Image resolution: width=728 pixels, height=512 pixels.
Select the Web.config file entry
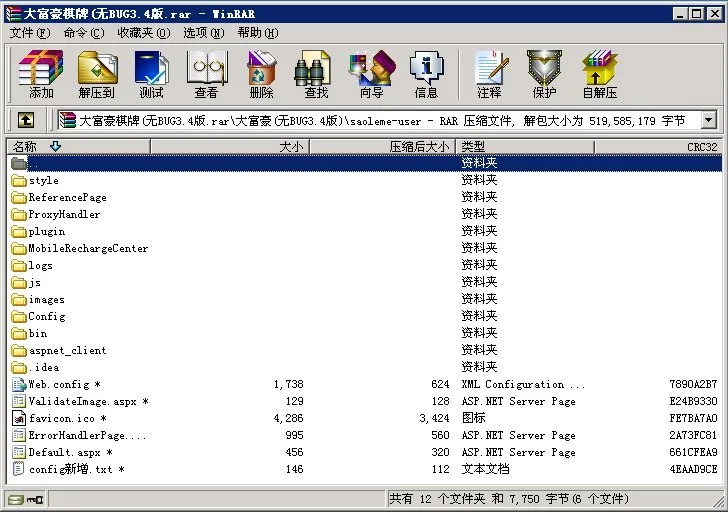58,384
